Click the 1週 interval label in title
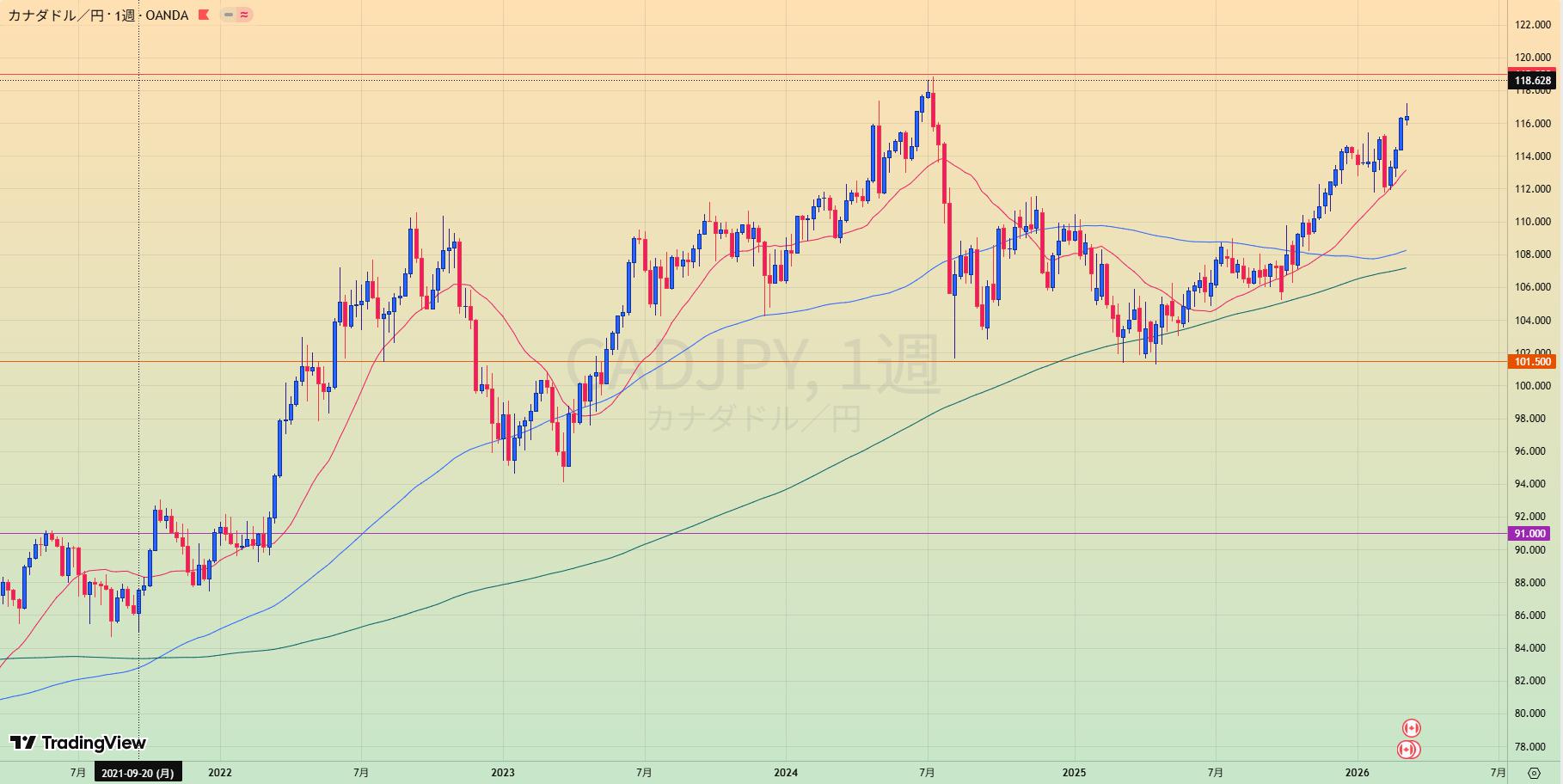1563x784 pixels. pyautogui.click(x=125, y=15)
